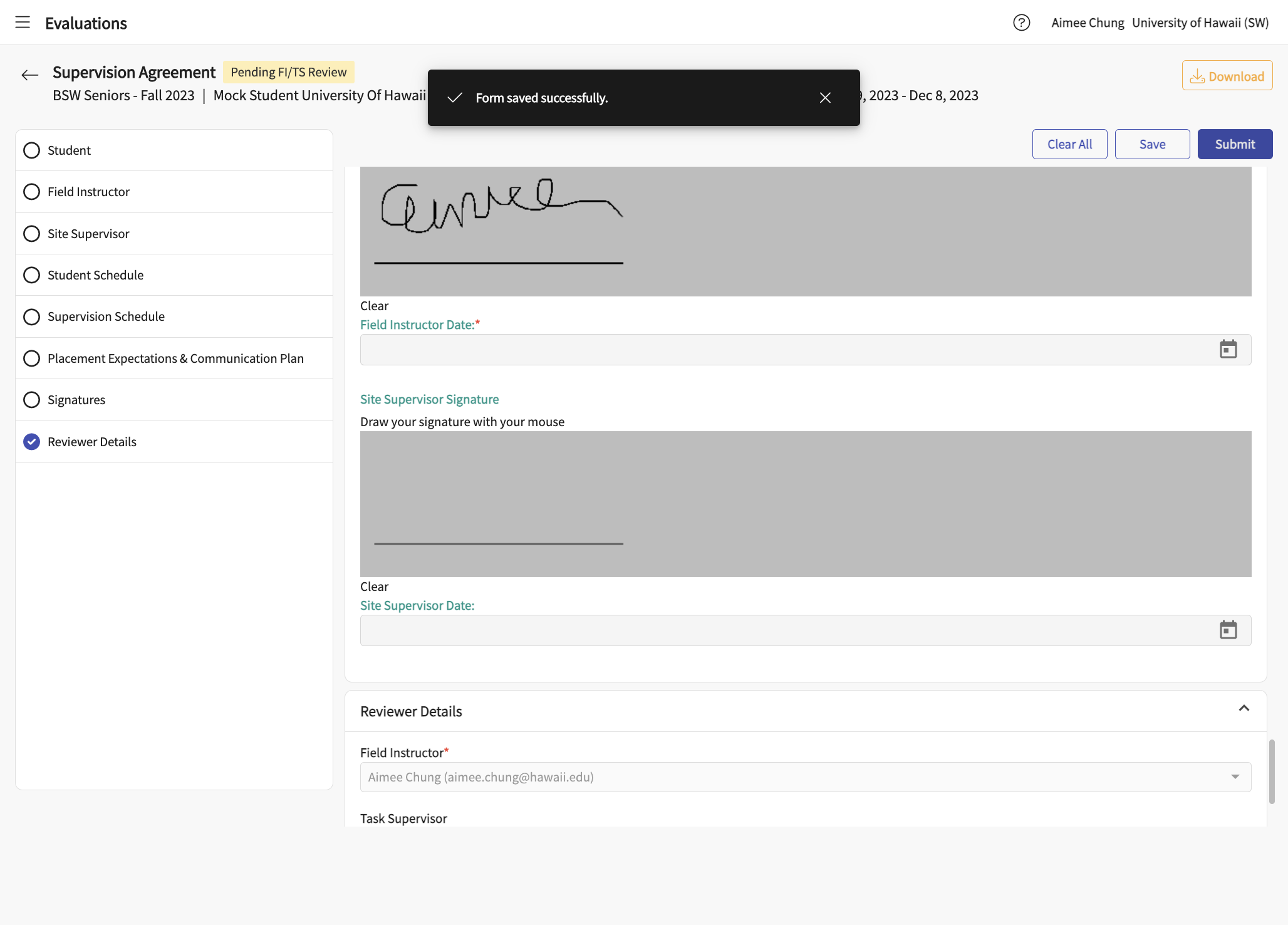Click the Site Supervisor Date input field
The width and height of the screenshot is (1288, 925).
coord(806,630)
